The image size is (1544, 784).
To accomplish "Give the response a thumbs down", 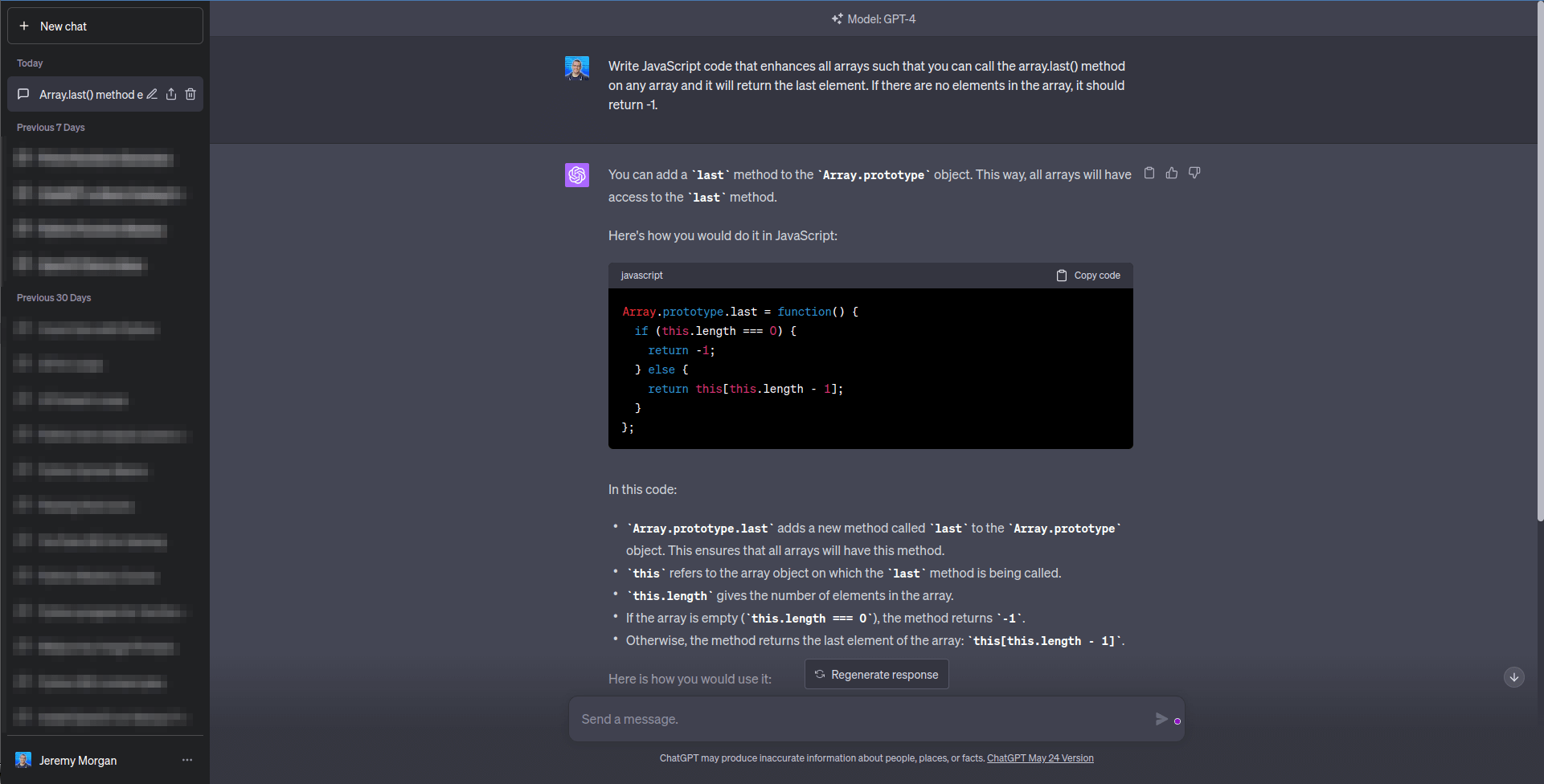I will 1194,173.
